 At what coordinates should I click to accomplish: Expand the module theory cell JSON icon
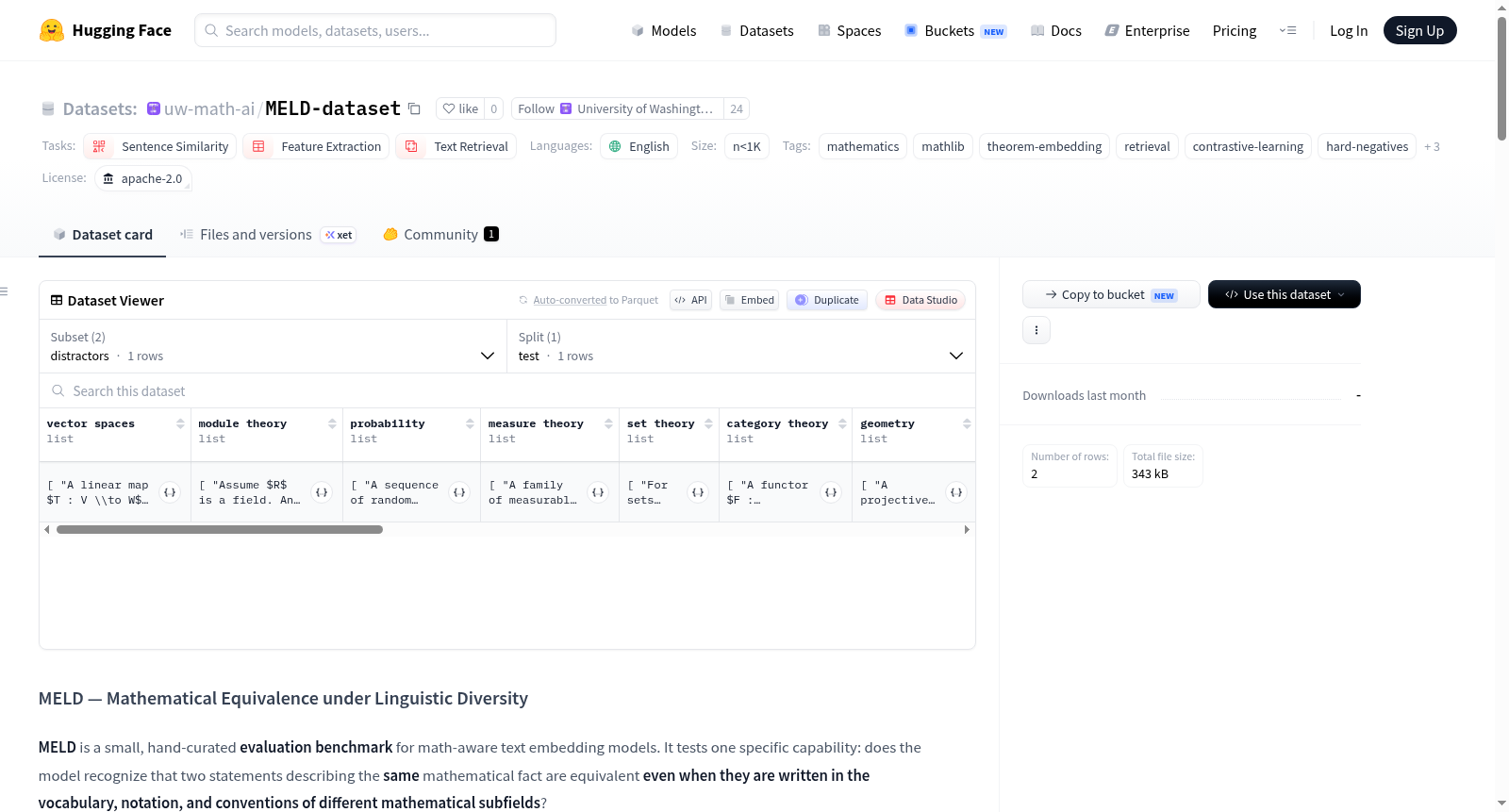[322, 492]
